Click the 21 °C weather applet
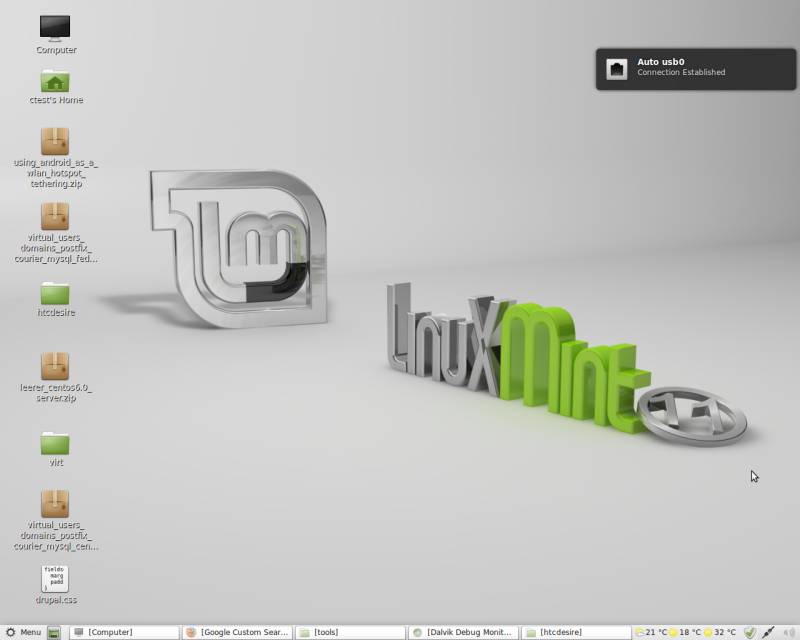The height and width of the screenshot is (640, 800). (651, 632)
